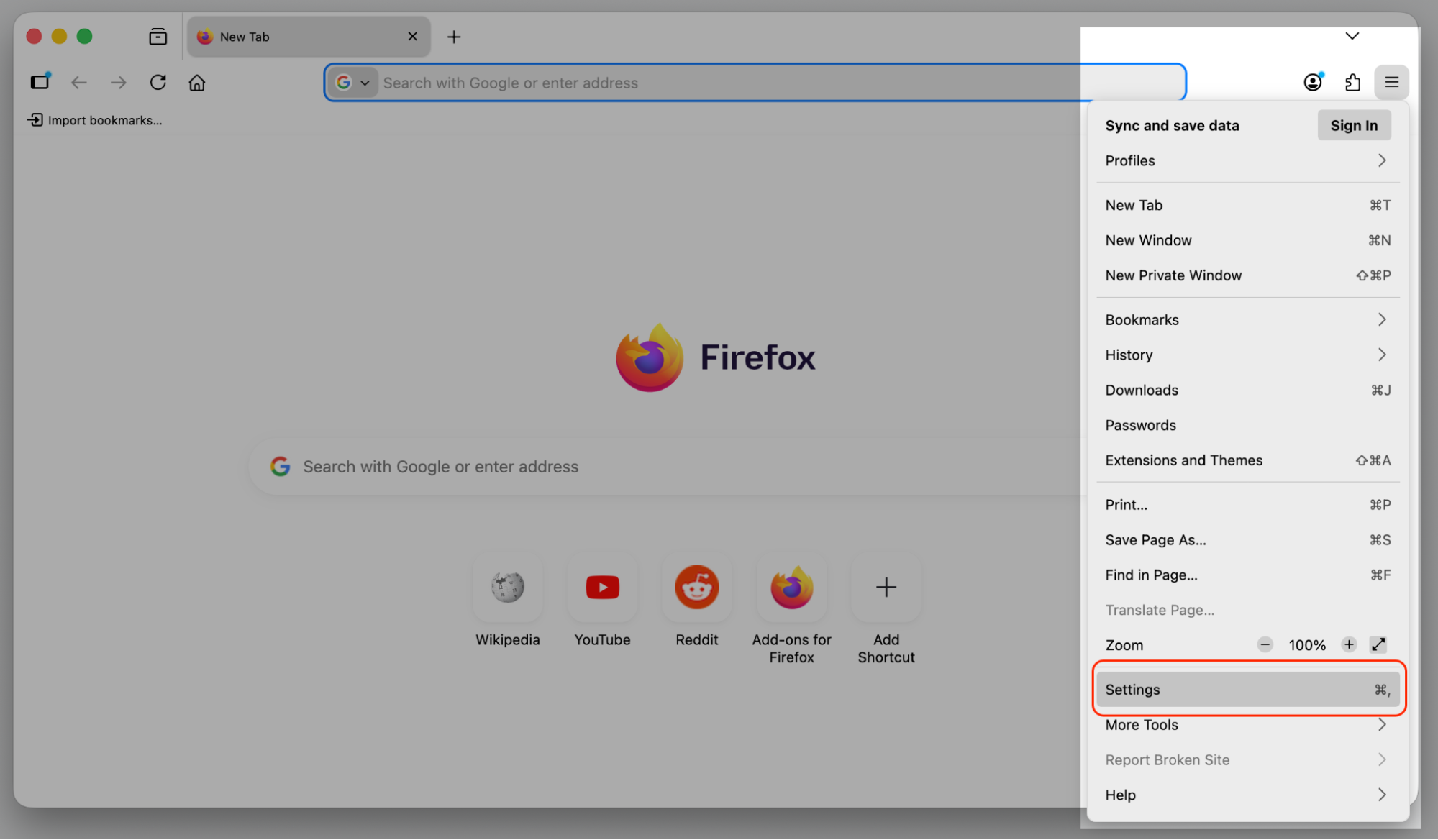The height and width of the screenshot is (840, 1438).
Task: Open Settings from the menu
Action: [x=1248, y=690]
